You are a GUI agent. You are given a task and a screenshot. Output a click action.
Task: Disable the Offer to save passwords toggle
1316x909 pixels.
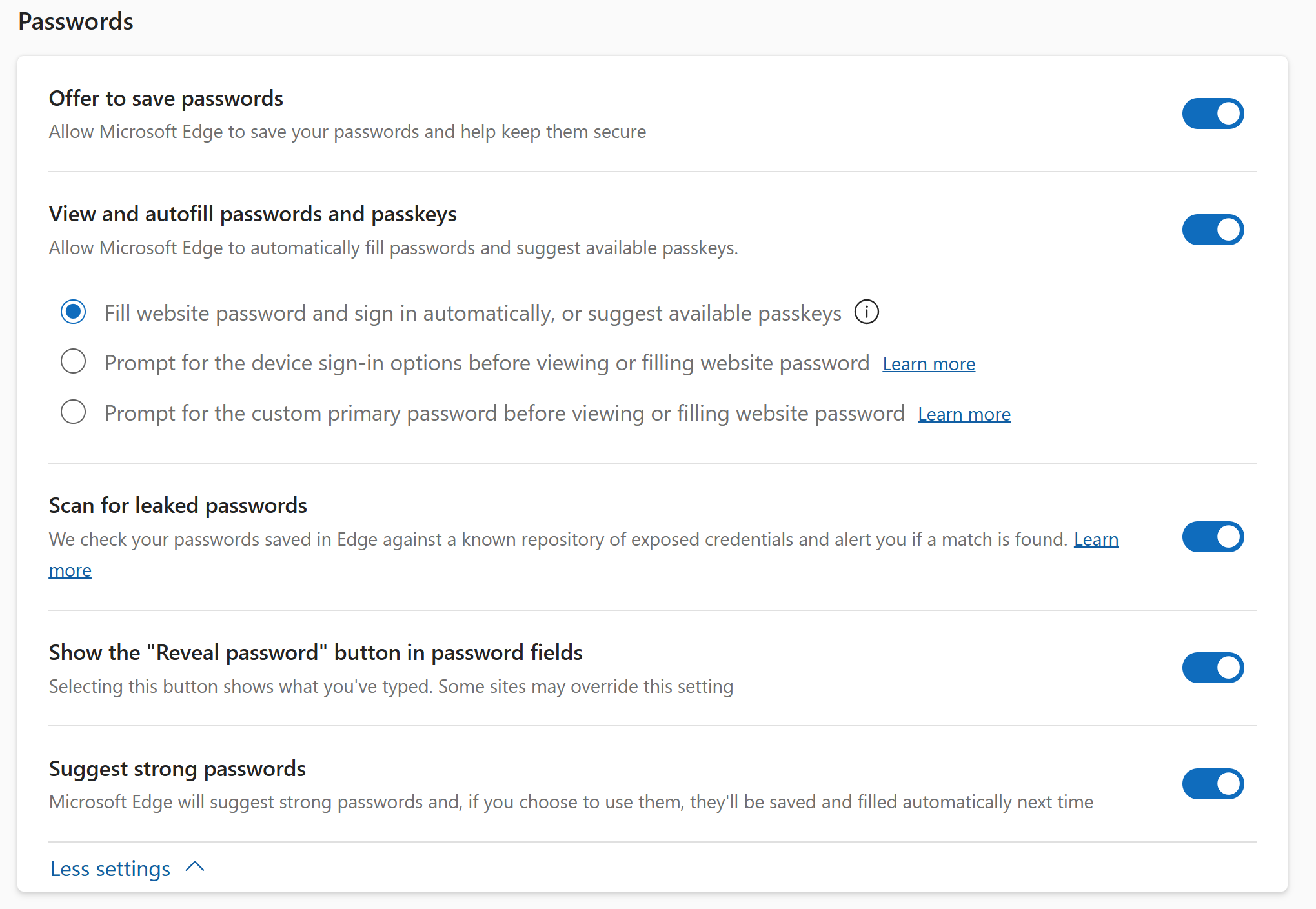pos(1213,114)
